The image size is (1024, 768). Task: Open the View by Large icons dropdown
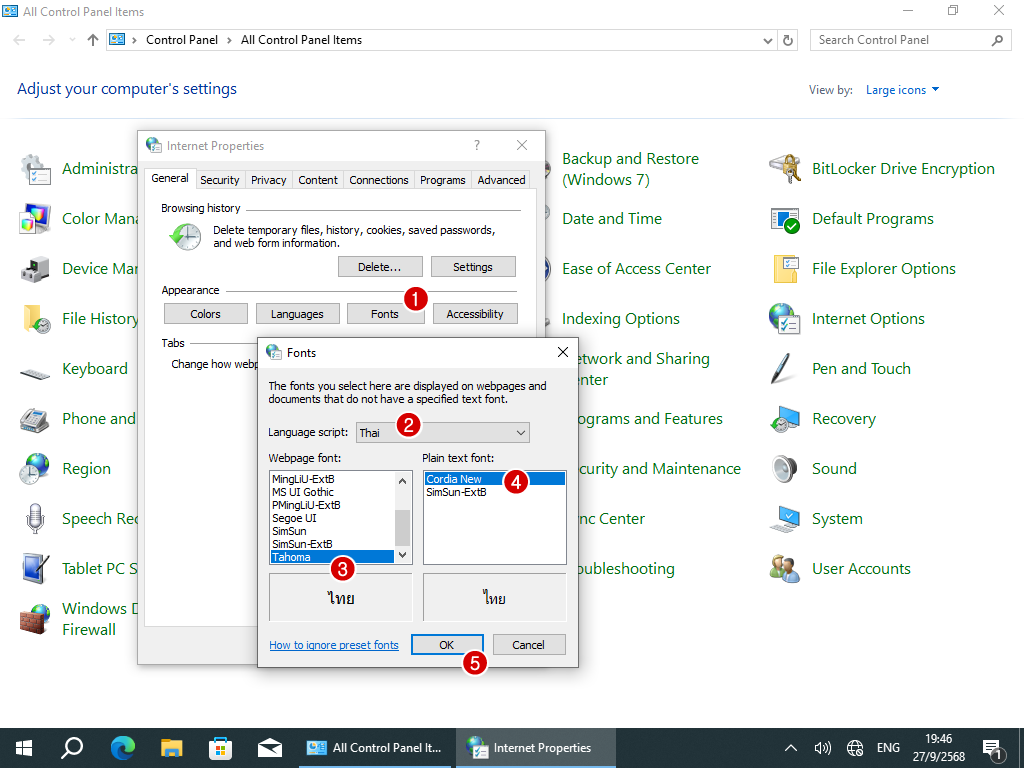(x=902, y=90)
